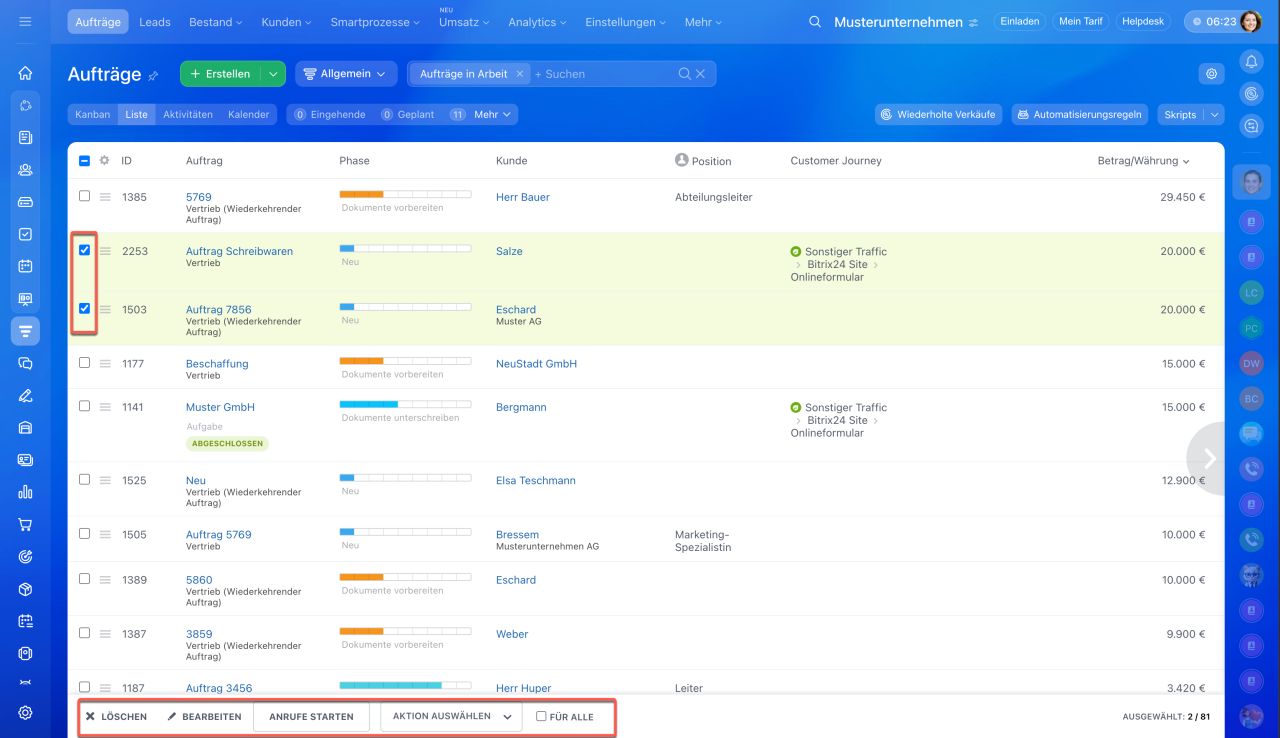Open the 'Auftrag 7856' link
Screen dimensions: 1280x738
click(x=218, y=310)
